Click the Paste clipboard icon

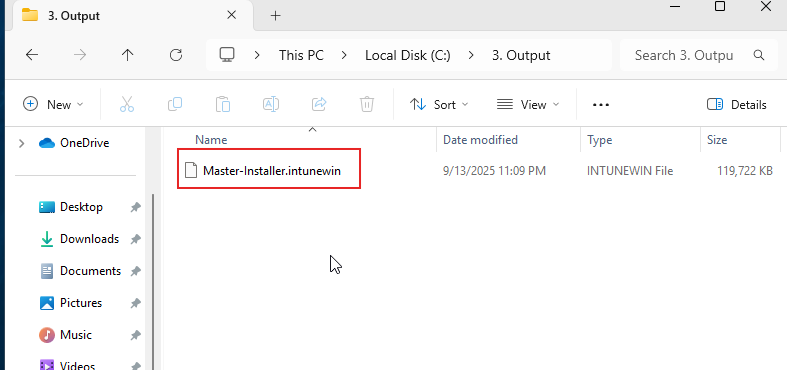223,104
